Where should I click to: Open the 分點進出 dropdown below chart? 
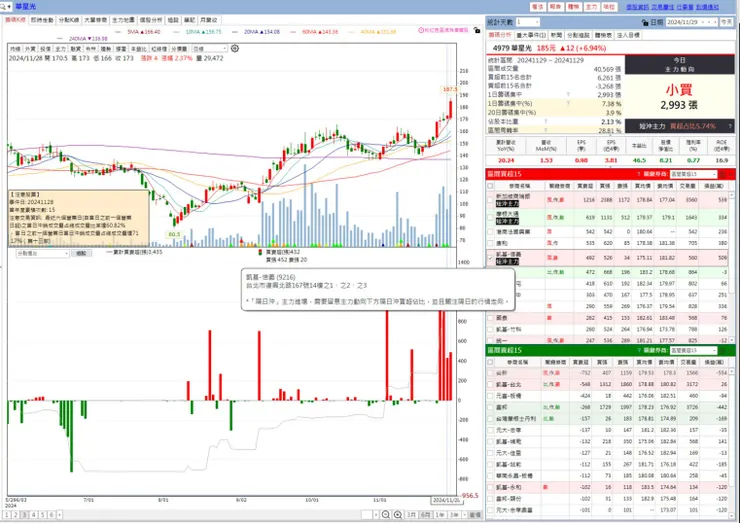(42, 253)
